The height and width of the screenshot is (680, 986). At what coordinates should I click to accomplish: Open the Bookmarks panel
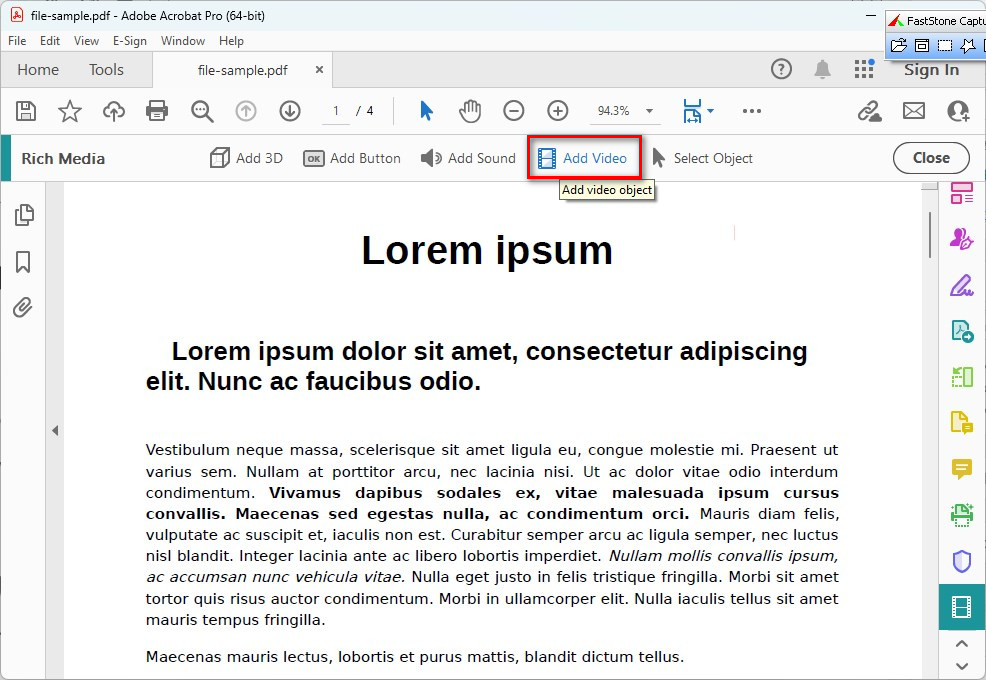tap(22, 261)
